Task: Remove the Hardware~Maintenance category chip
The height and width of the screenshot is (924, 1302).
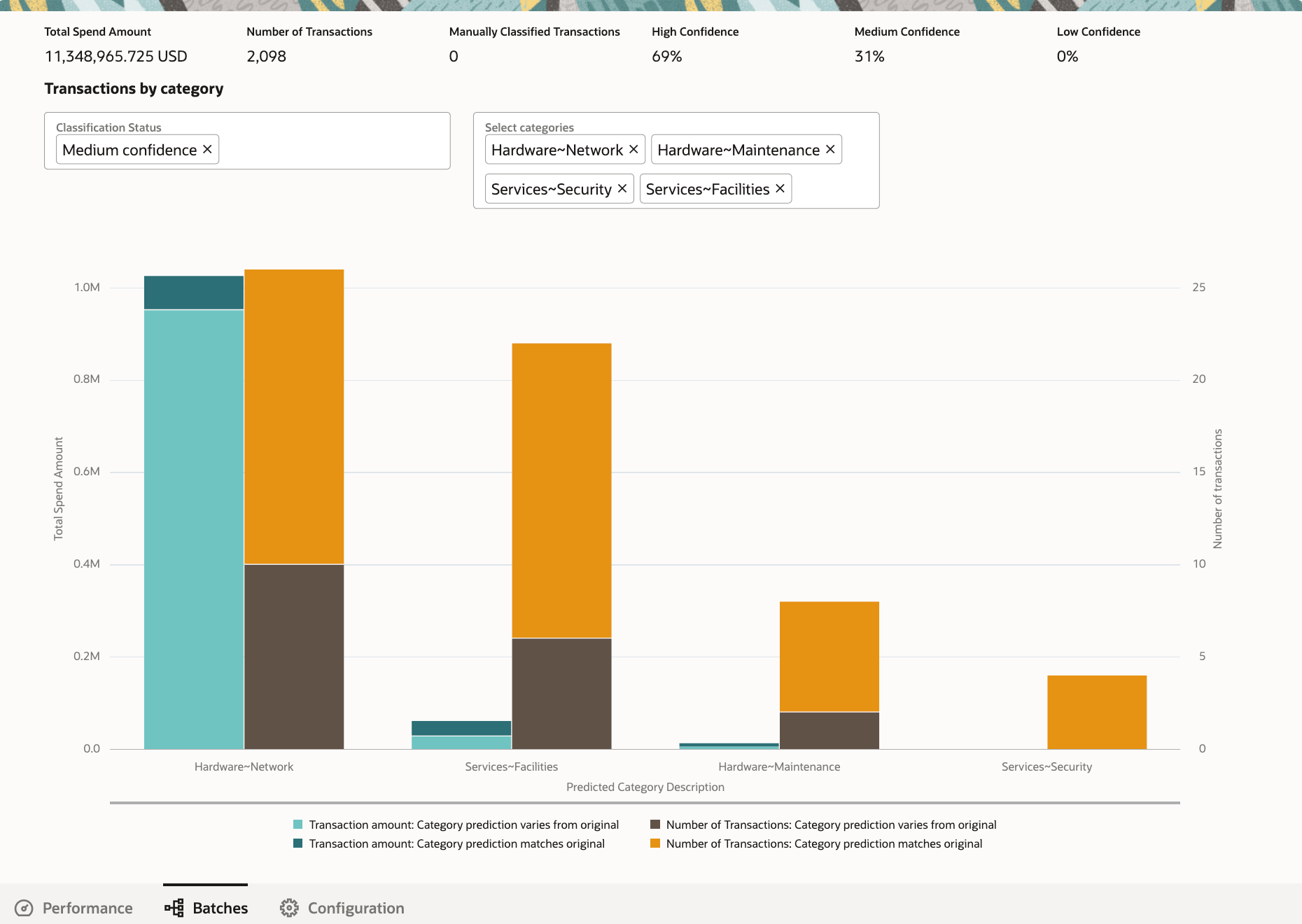Action: pos(830,149)
